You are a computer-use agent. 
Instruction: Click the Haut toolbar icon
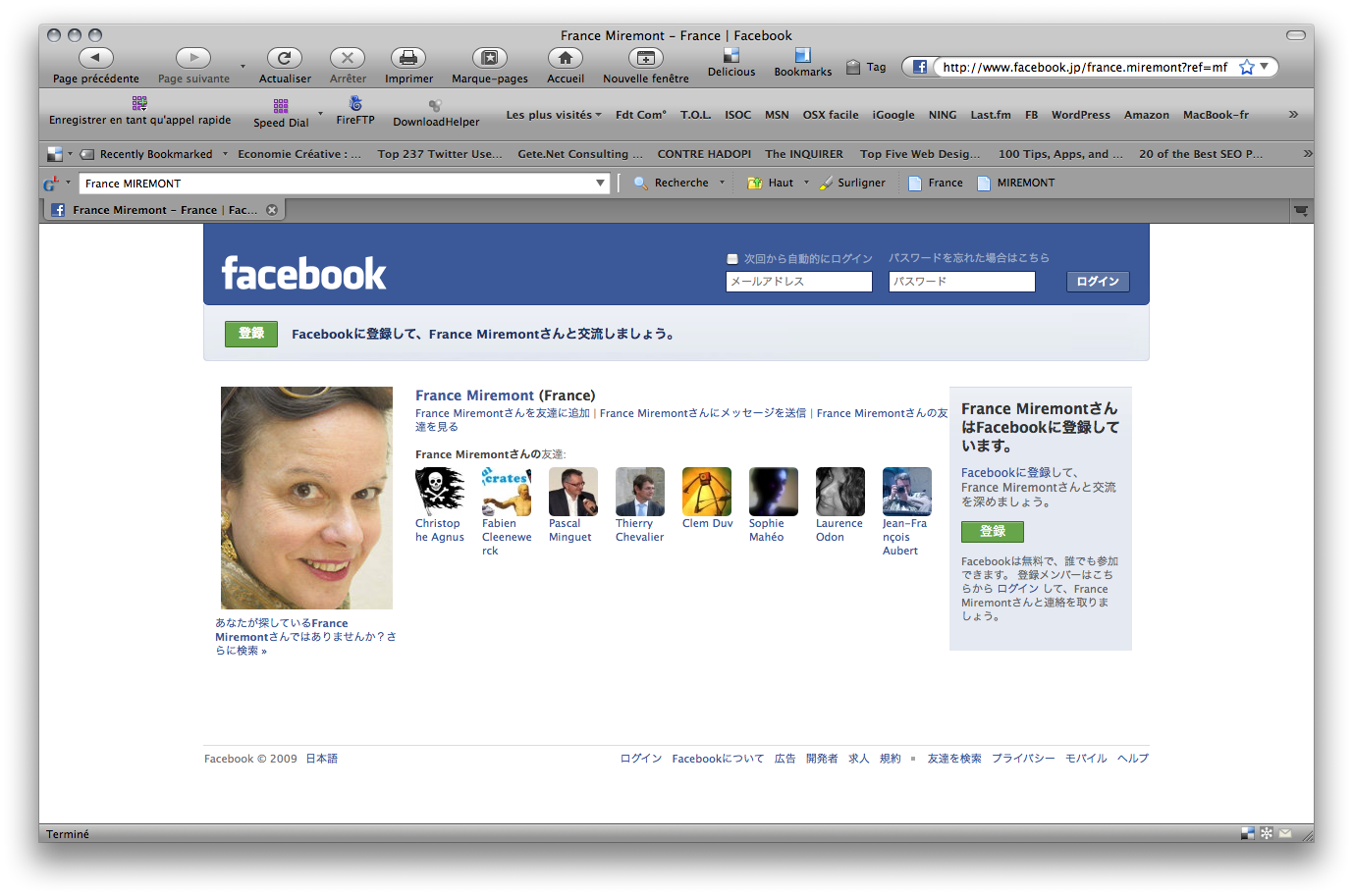pyautogui.click(x=755, y=183)
